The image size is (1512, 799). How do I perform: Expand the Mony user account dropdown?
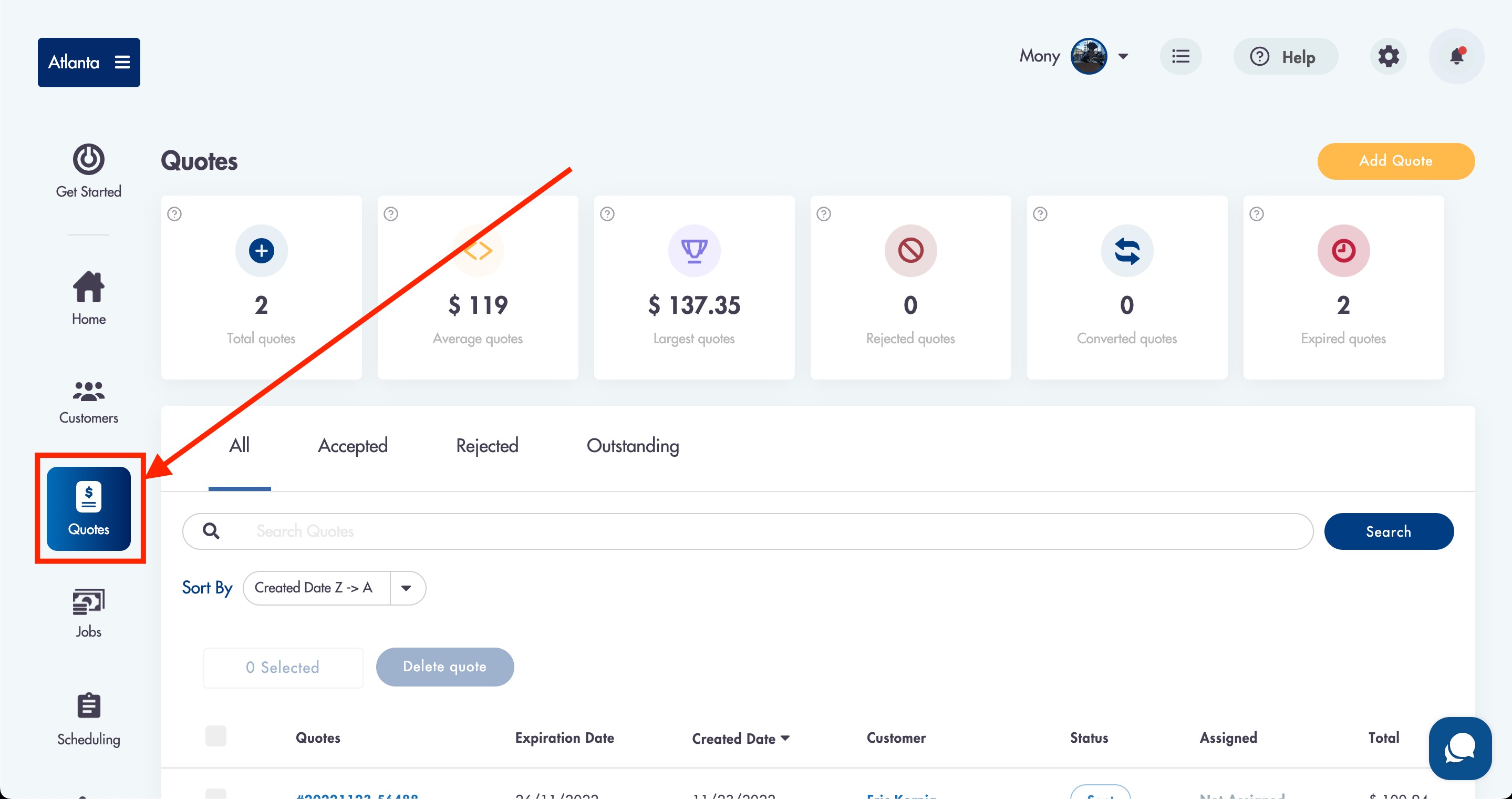pyautogui.click(x=1123, y=56)
